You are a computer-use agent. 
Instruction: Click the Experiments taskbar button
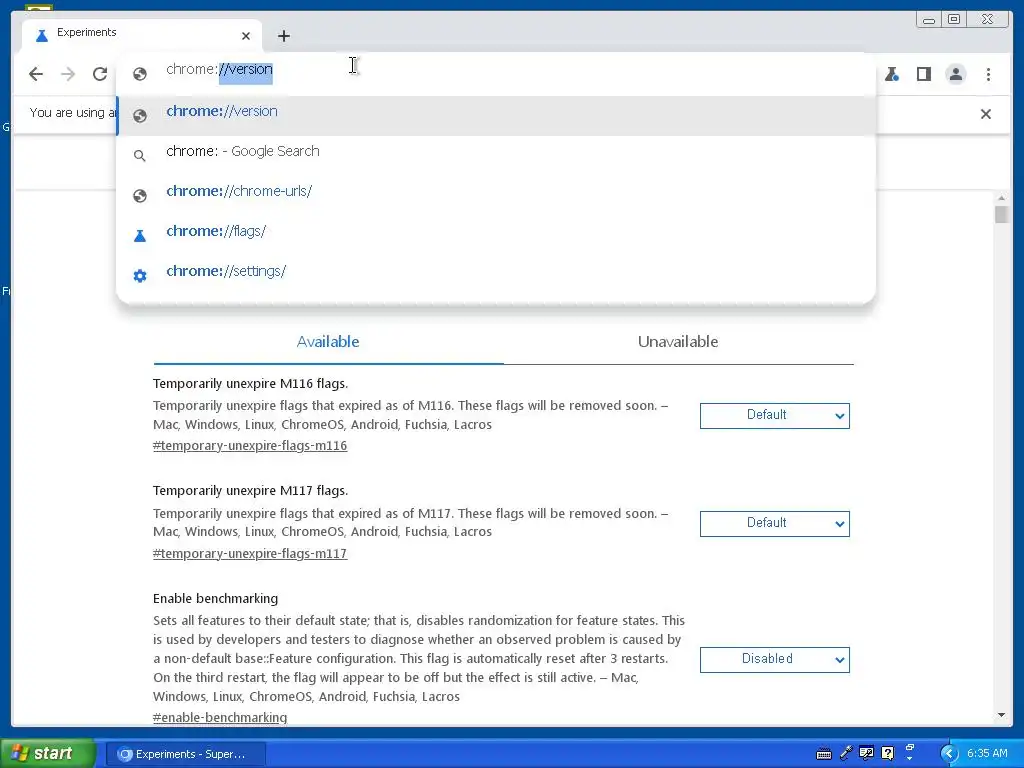pos(185,754)
